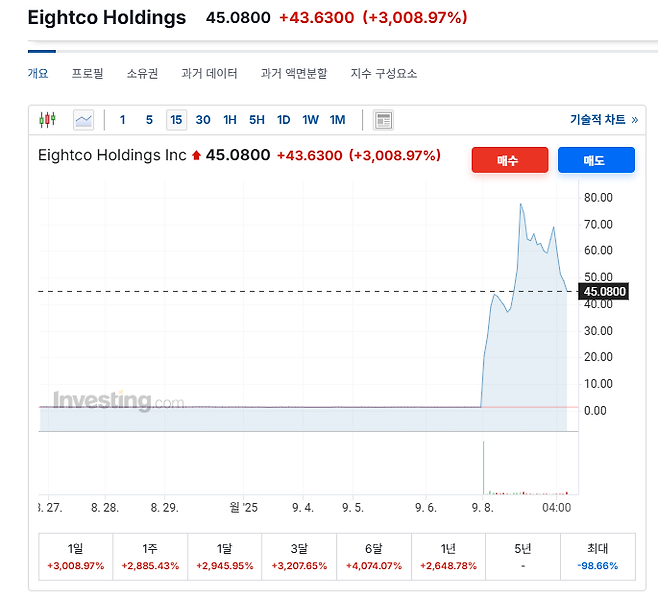
Task: Select the 15 minute interval
Action: coord(176,120)
